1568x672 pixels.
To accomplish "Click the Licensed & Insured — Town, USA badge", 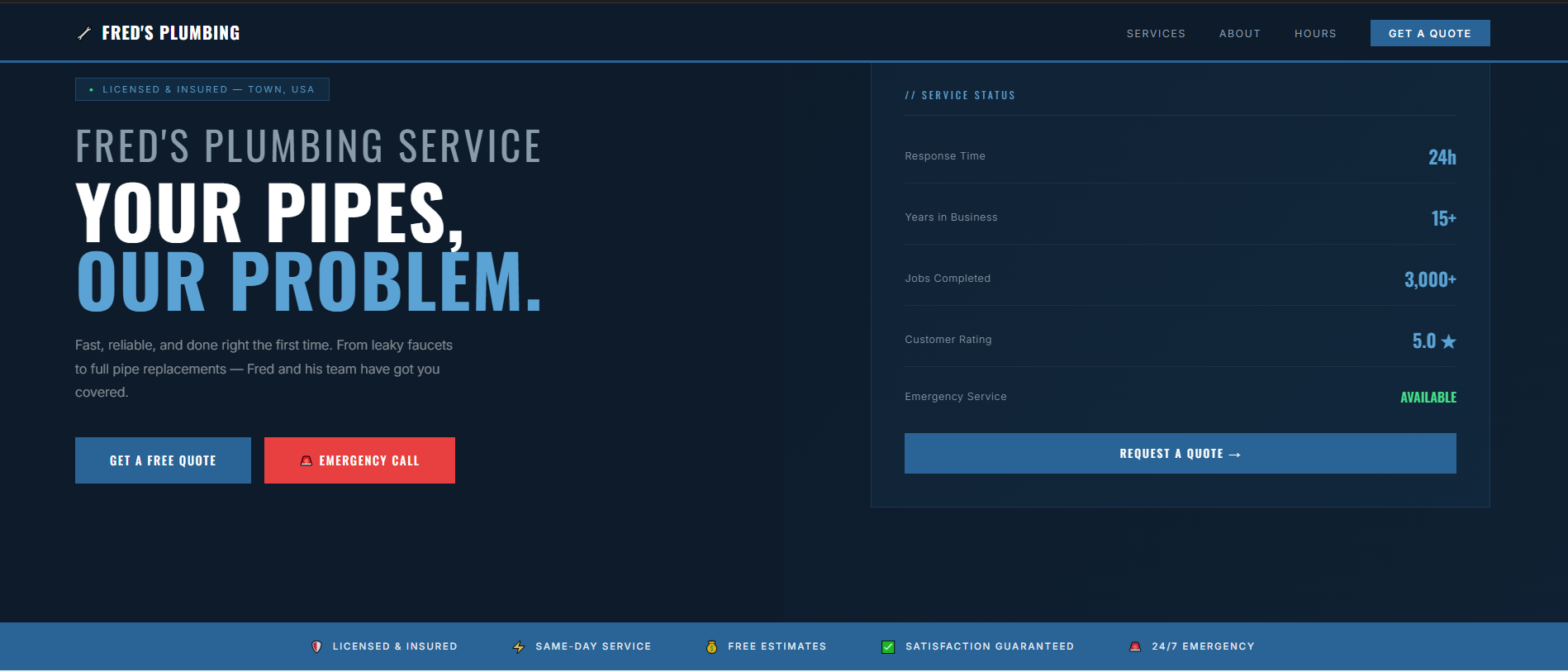I will [x=202, y=89].
